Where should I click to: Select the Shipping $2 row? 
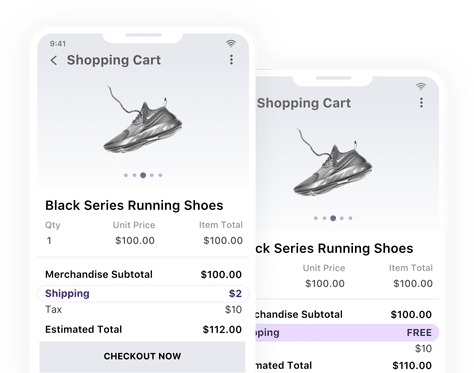pyautogui.click(x=143, y=293)
